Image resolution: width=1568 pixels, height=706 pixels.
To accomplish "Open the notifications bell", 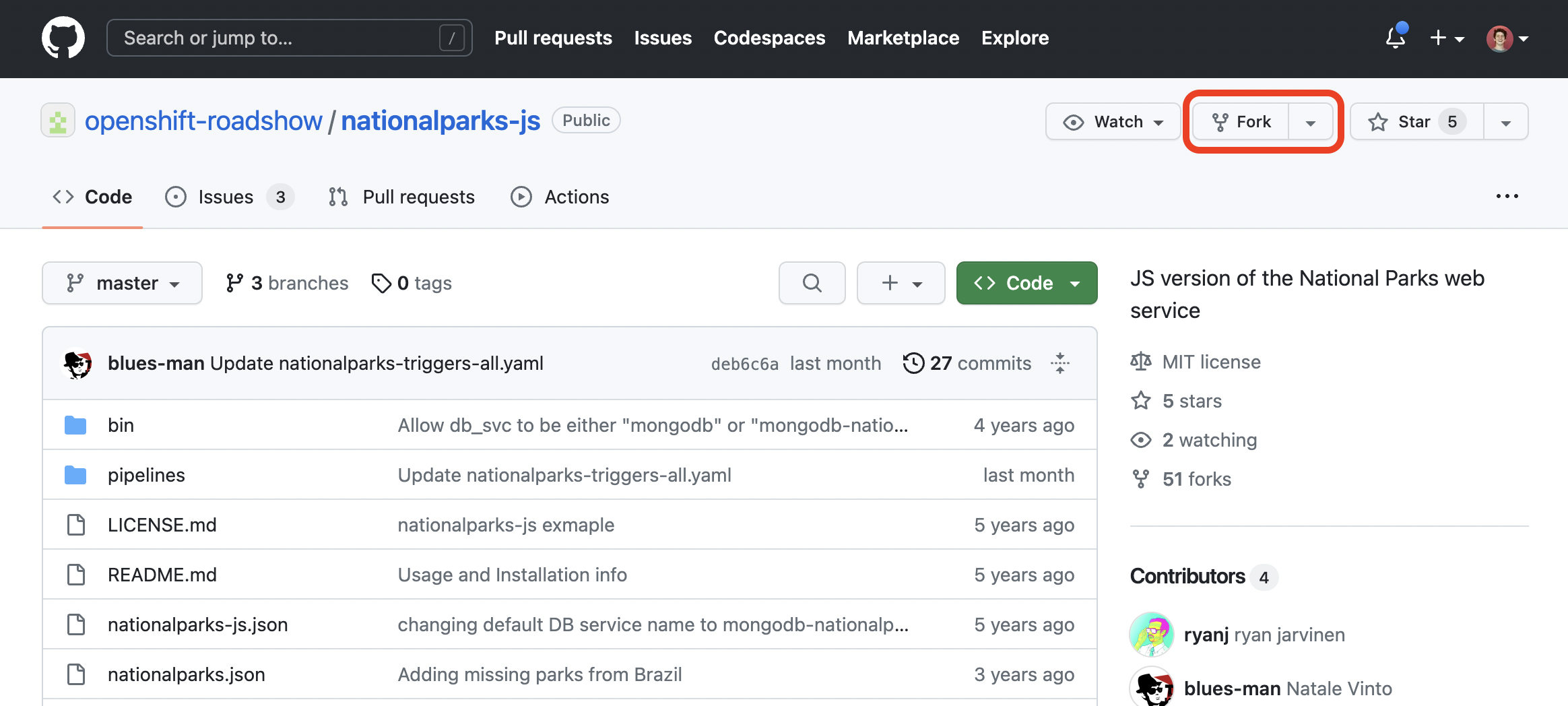I will 1396,37.
